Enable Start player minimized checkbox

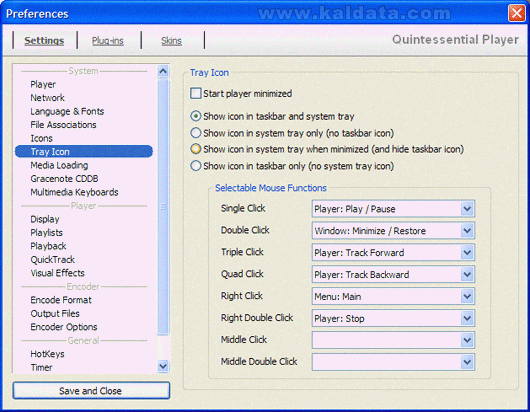196,93
